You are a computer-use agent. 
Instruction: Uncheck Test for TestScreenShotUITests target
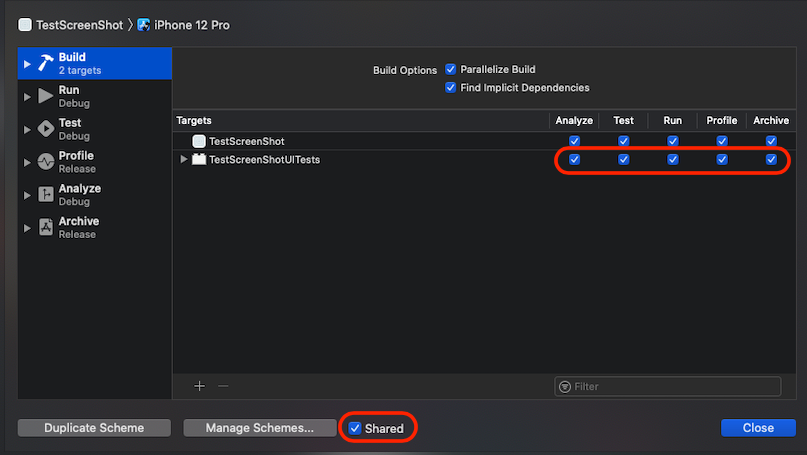(623, 160)
